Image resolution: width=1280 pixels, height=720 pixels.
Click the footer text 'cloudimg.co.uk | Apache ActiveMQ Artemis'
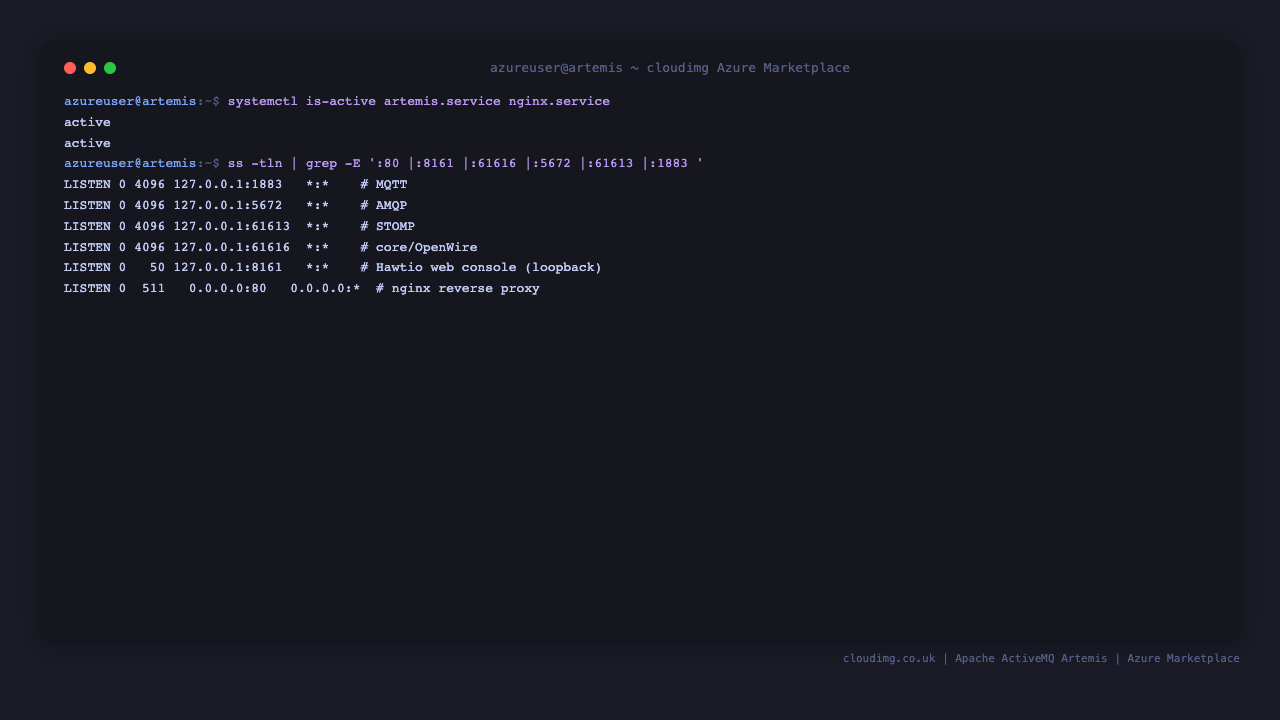coord(975,659)
